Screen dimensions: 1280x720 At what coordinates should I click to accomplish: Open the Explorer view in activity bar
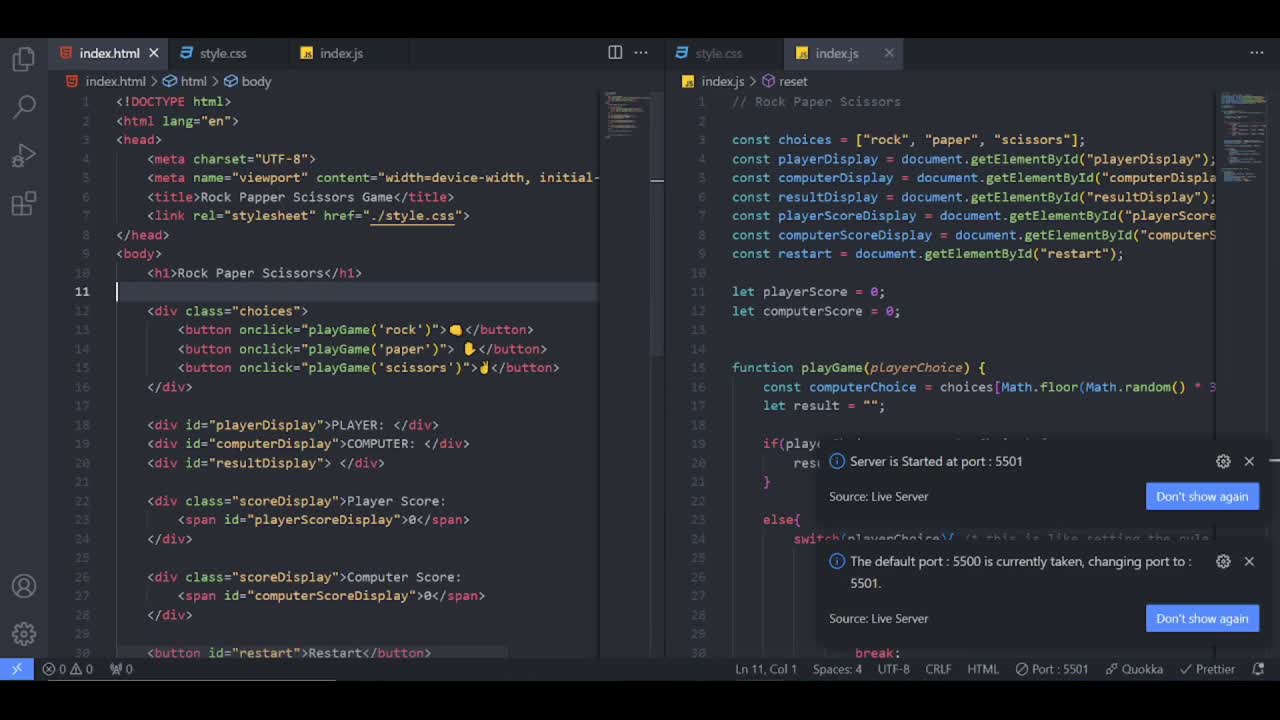tap(24, 60)
